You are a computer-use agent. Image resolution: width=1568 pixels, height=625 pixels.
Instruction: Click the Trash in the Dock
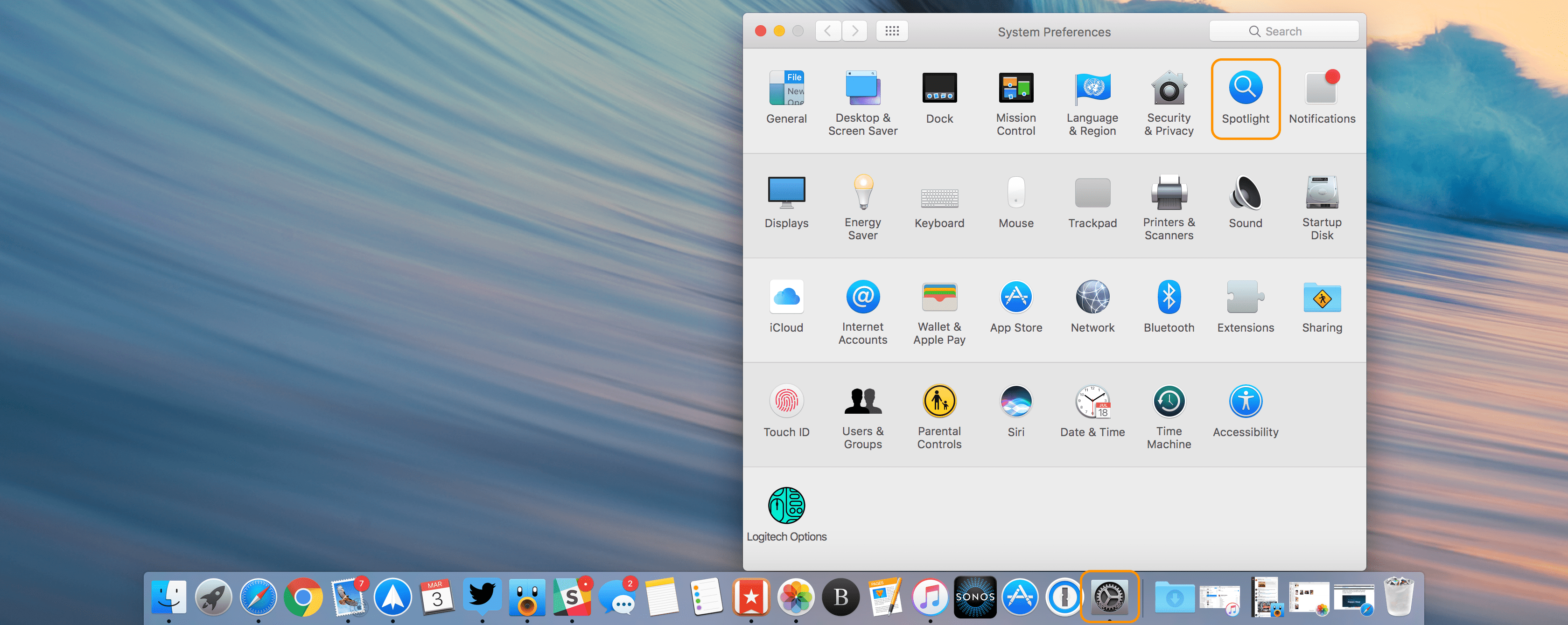tap(1398, 597)
